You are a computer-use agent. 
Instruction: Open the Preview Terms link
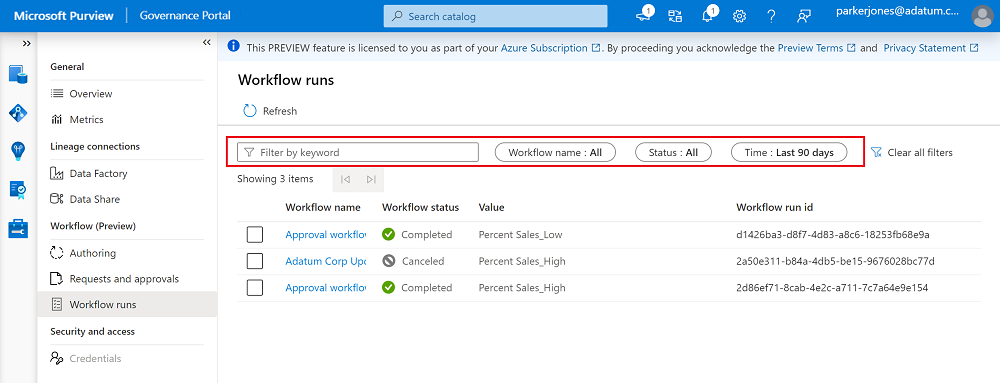point(816,48)
